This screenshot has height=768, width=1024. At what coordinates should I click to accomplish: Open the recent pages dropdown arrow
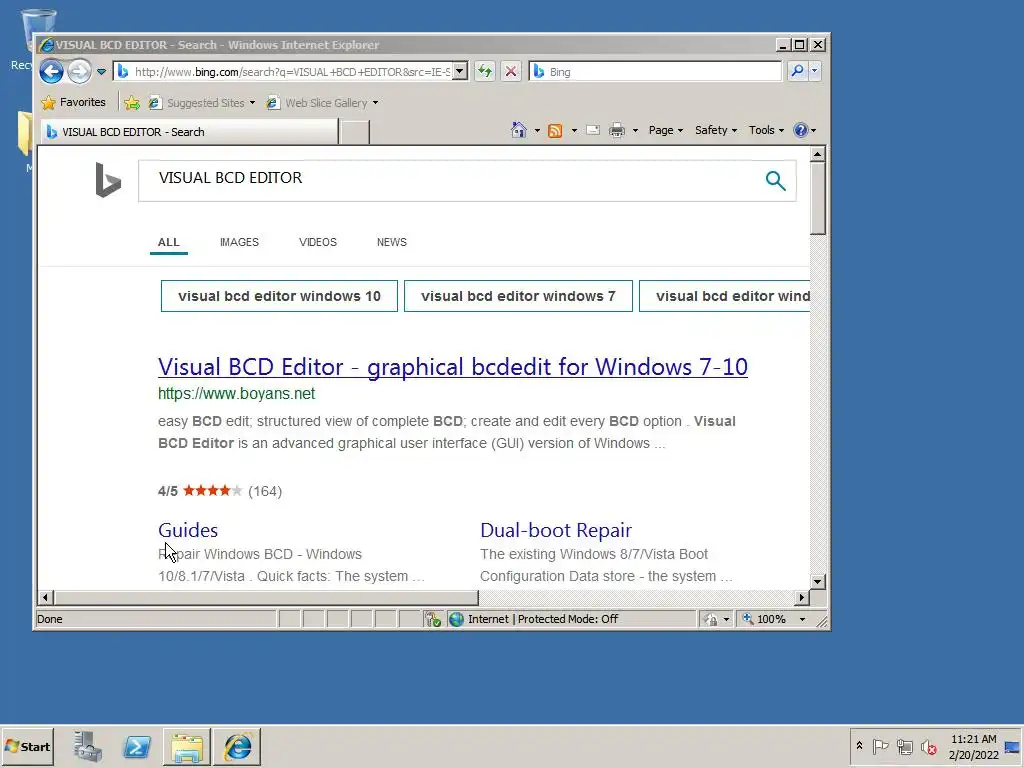tap(101, 72)
